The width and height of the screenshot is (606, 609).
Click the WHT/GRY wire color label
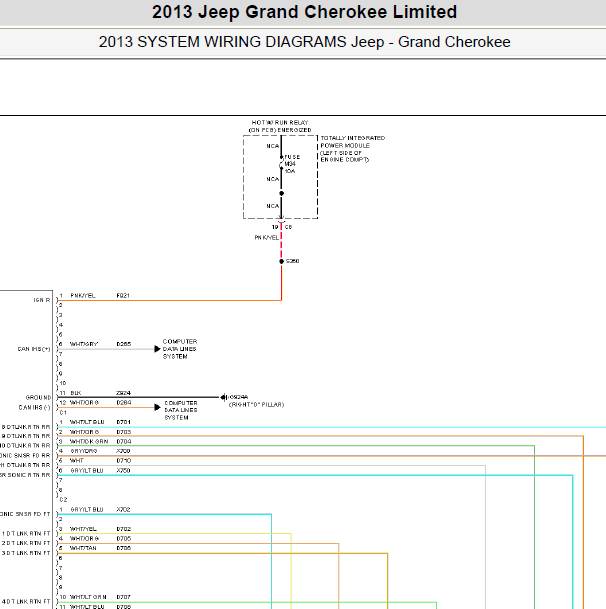(x=84, y=344)
